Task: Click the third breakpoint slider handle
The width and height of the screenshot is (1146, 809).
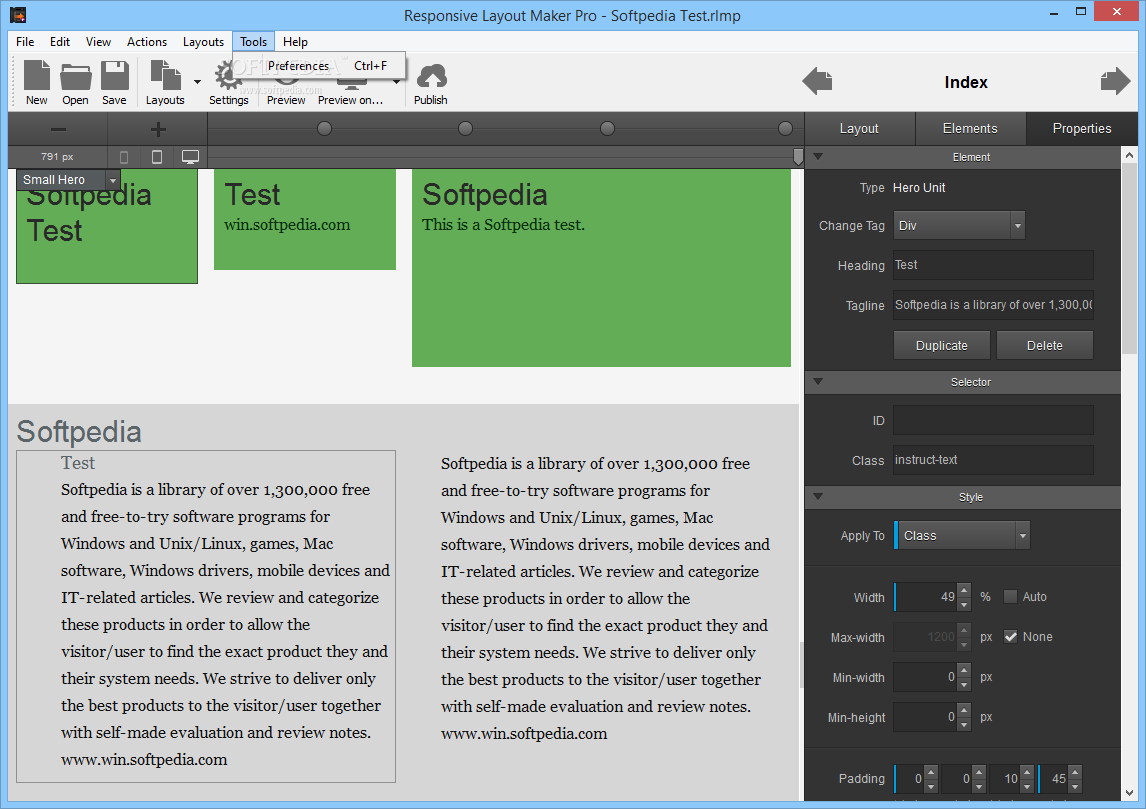Action: 607,129
